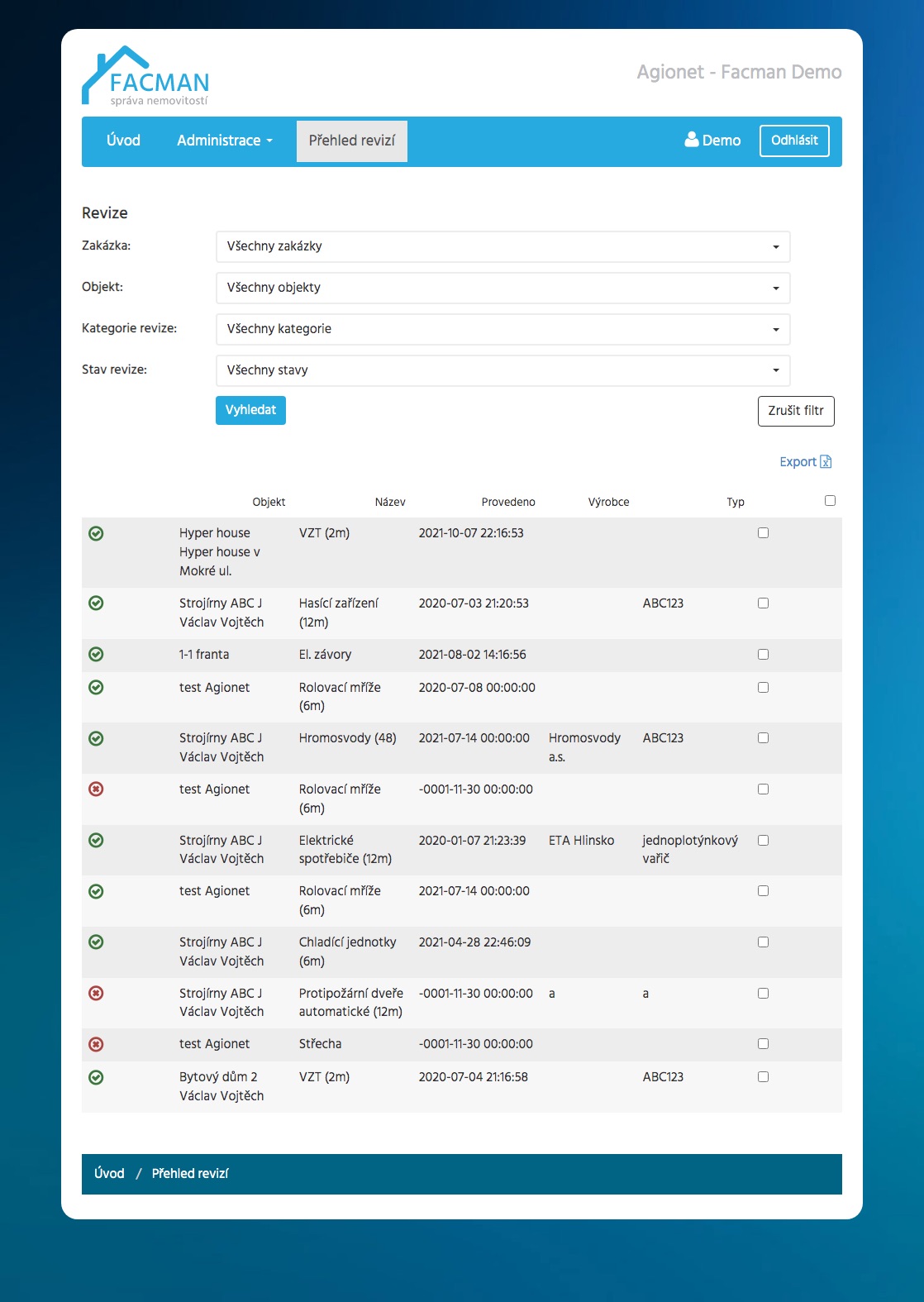Image resolution: width=924 pixels, height=1302 pixels.
Task: Click the Hromosvody a.s. manufacturer cell
Action: (x=584, y=747)
